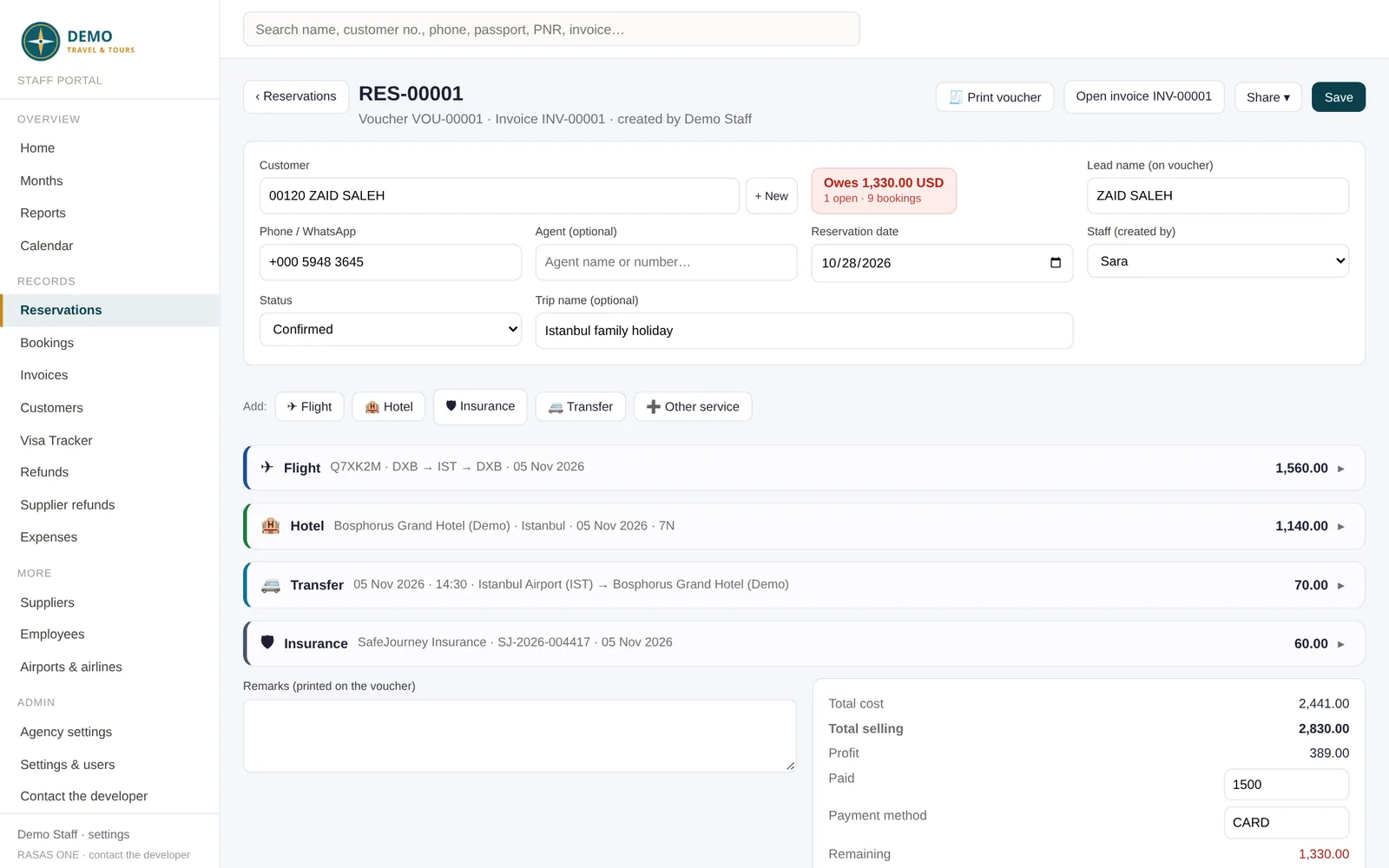Viewport: 1389px width, 868px height.
Task: Expand the Transfer row arrow at 70.00
Action: pos(1340,586)
